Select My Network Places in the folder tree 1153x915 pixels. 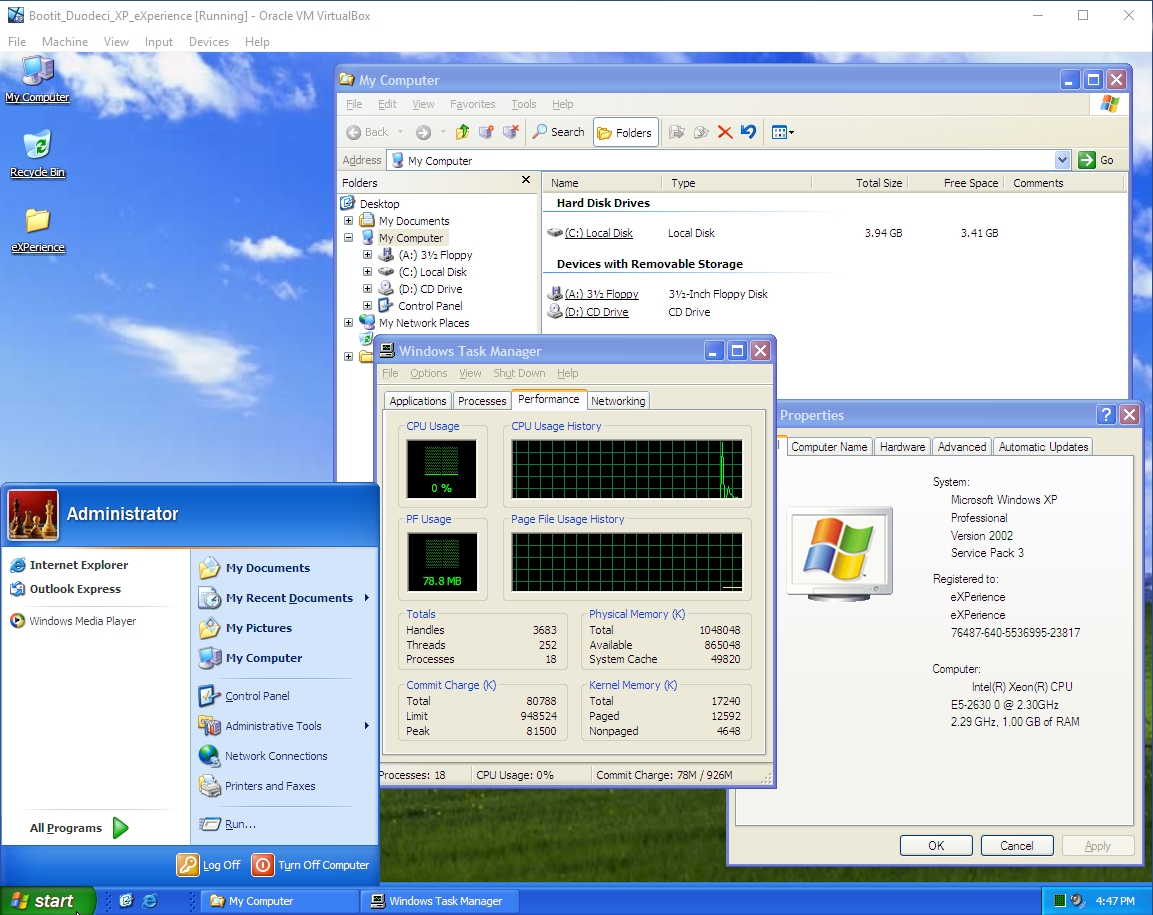[x=424, y=323]
